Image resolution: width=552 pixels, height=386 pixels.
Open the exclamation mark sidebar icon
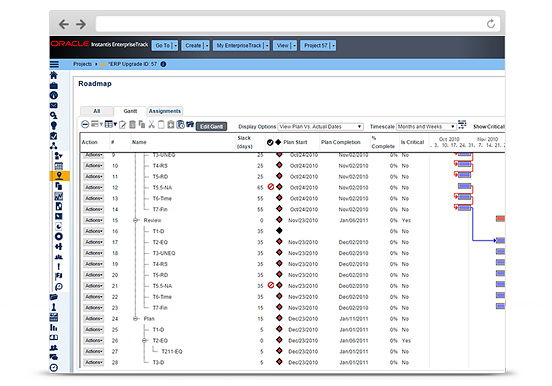59,266
